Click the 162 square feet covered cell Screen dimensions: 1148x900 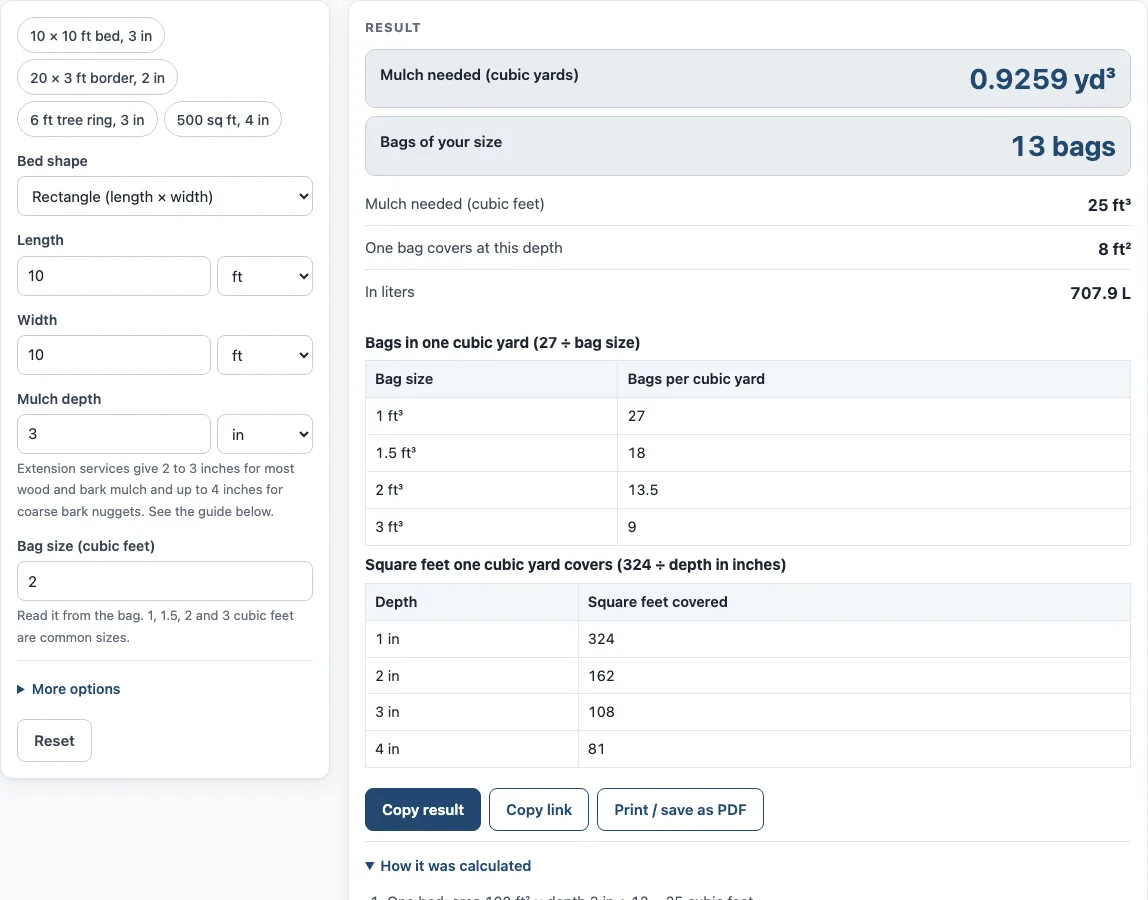click(x=854, y=676)
